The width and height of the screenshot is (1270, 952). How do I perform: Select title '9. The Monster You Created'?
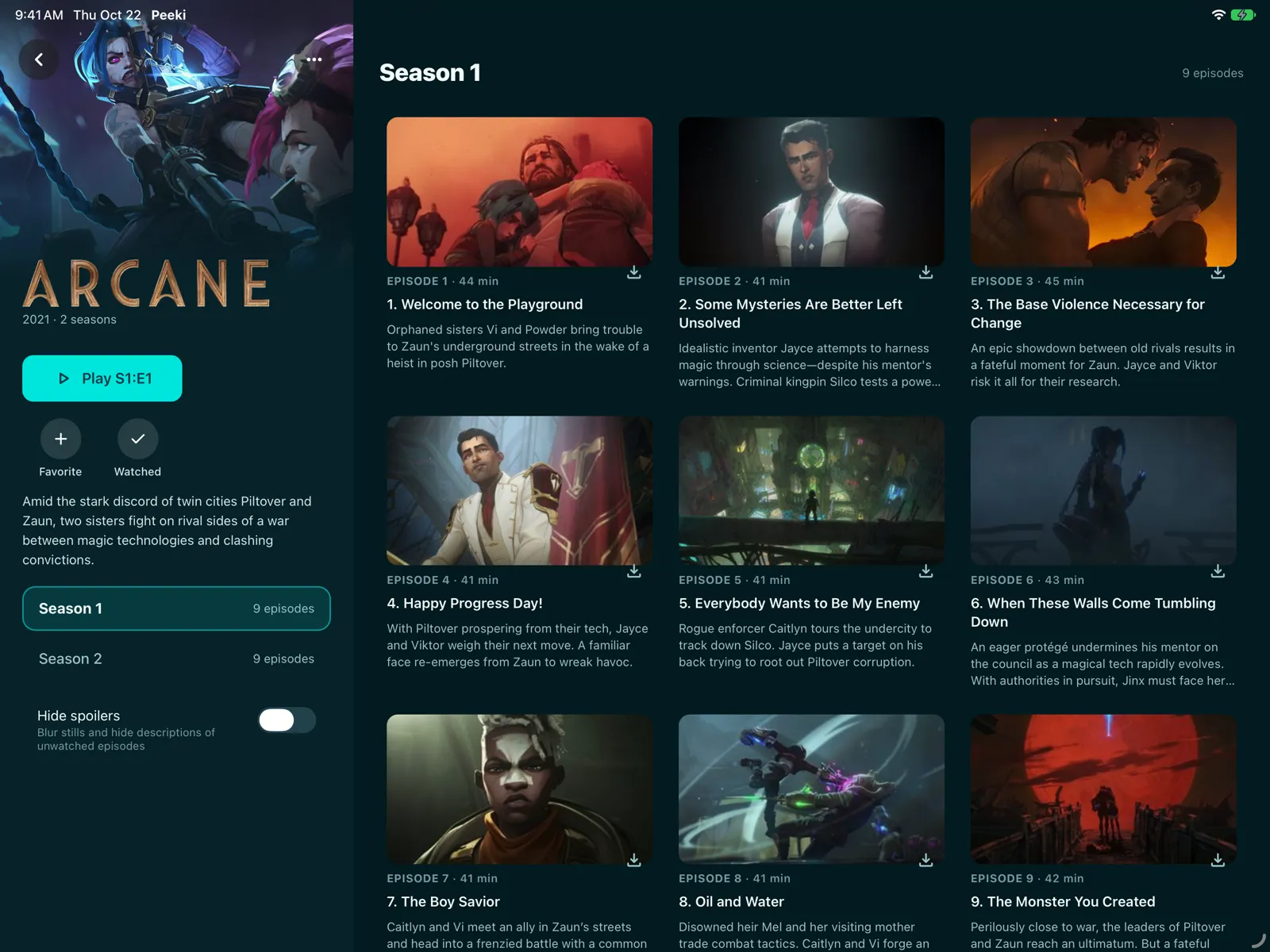point(1063,902)
